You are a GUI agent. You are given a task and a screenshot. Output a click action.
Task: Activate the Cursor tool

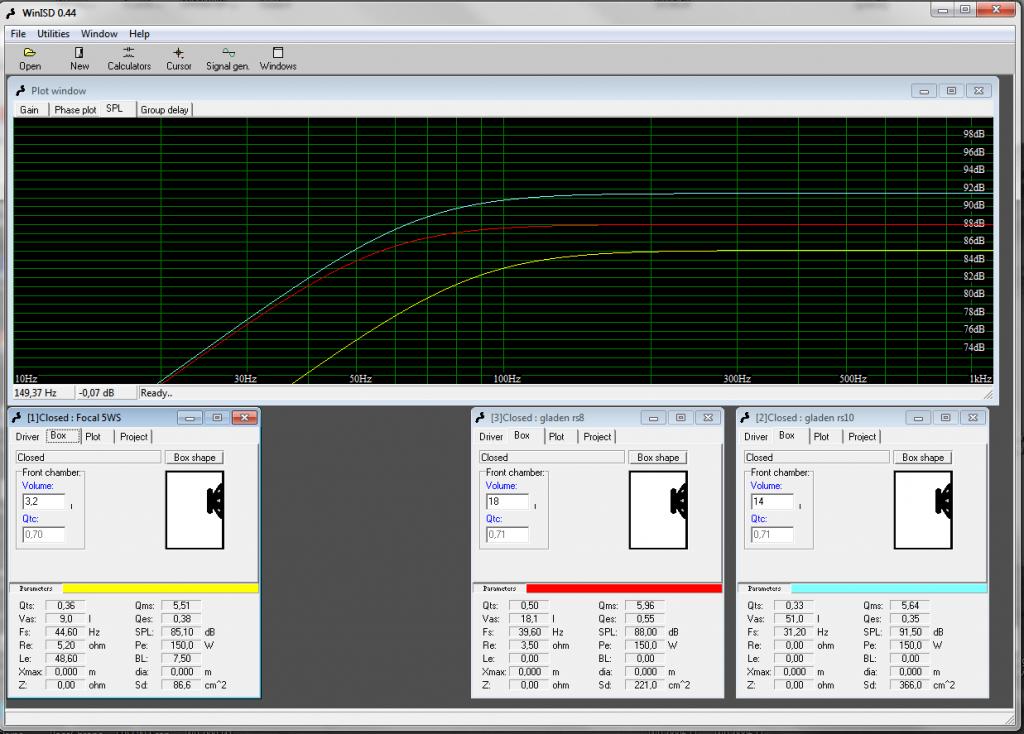click(178, 58)
